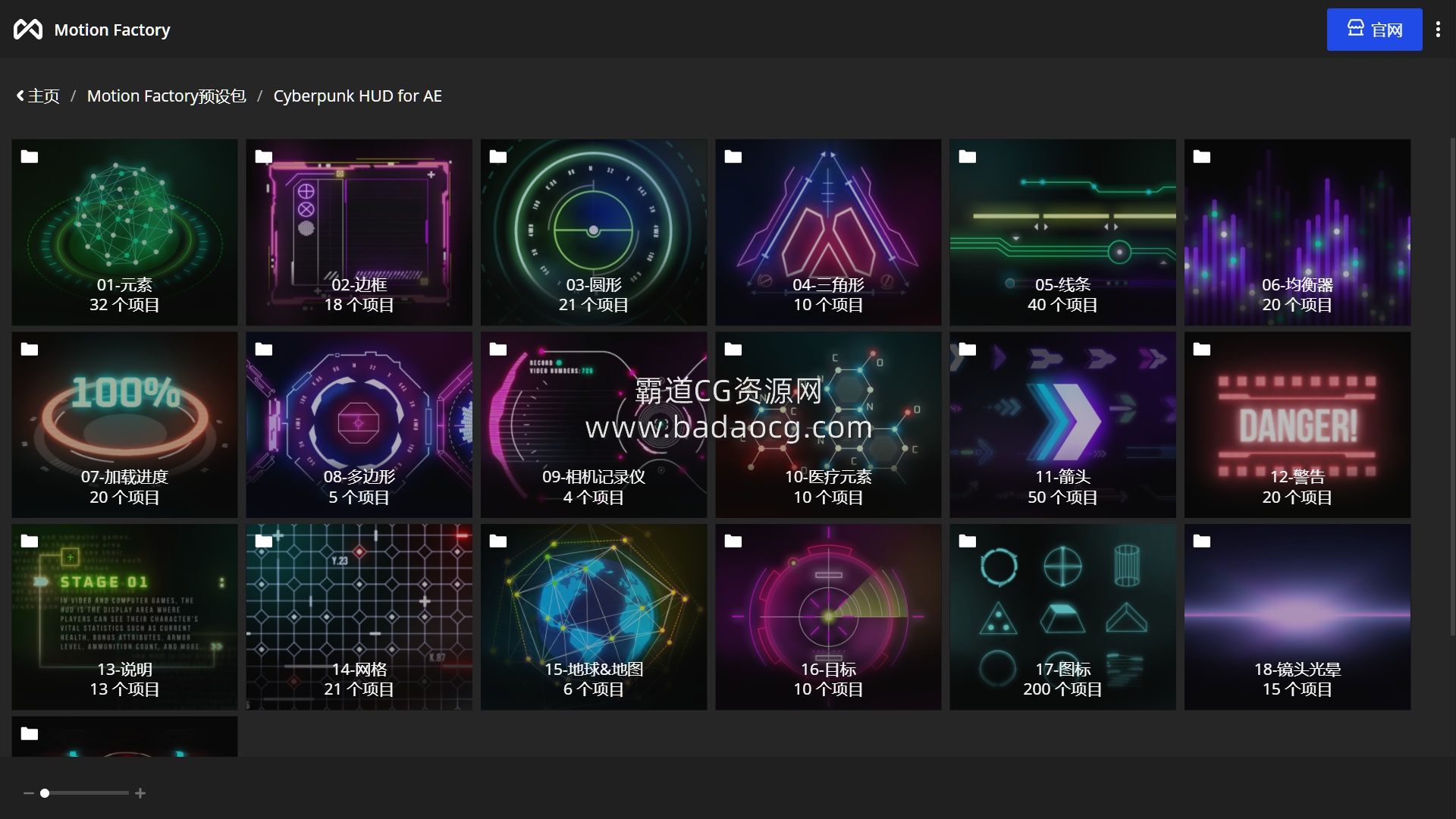Click folder icon on 11-箭头 card
This screenshot has height=819, width=1456.
pos(968,350)
